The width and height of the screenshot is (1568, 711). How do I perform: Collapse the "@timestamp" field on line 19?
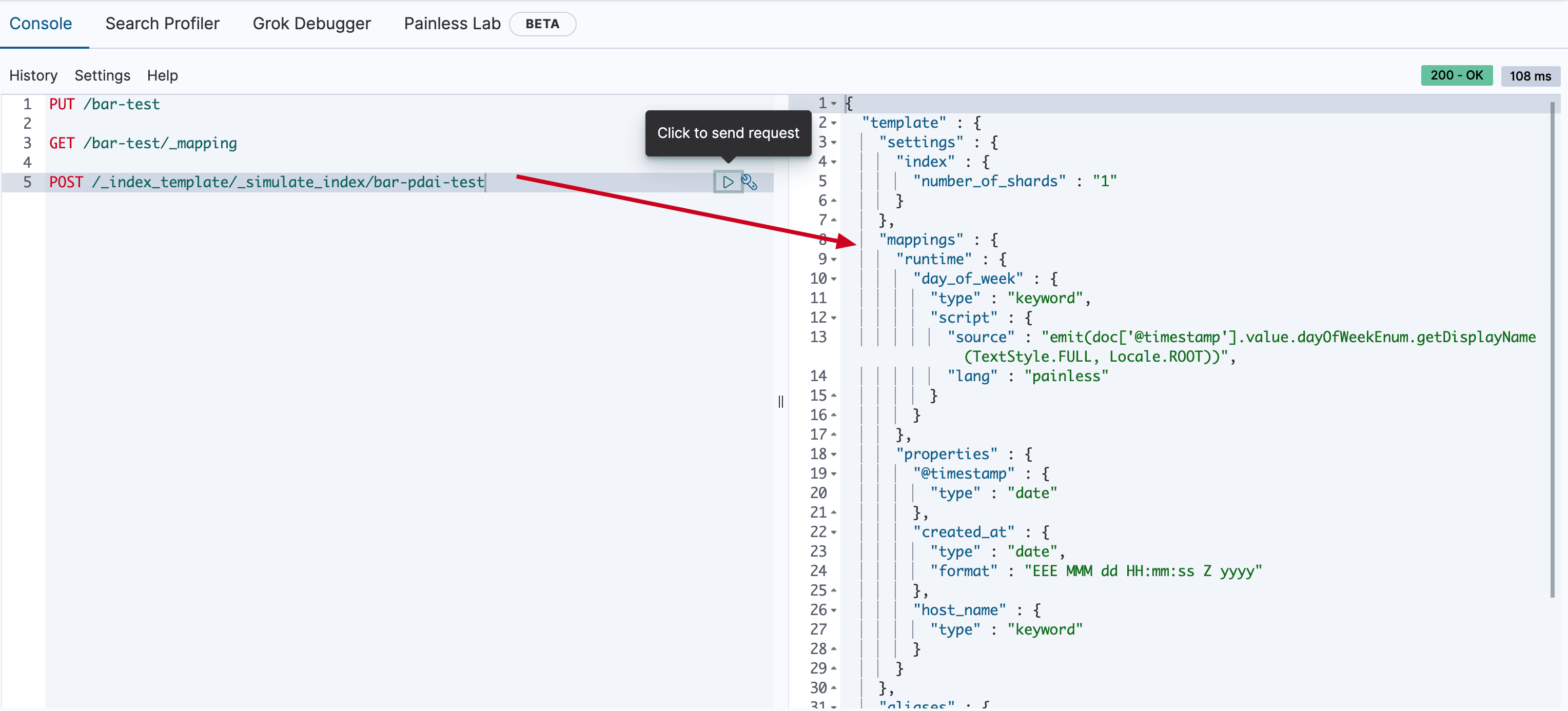click(x=834, y=474)
